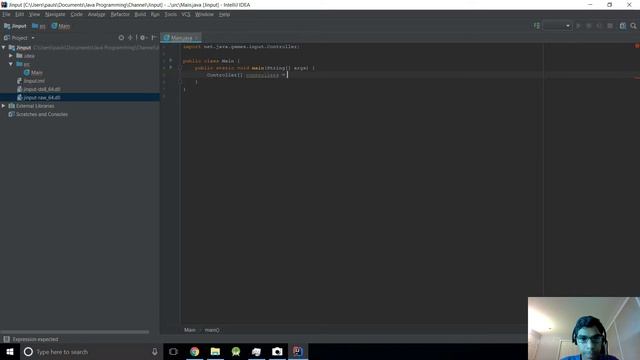
Task: Open the Code menu
Action: 76,14
